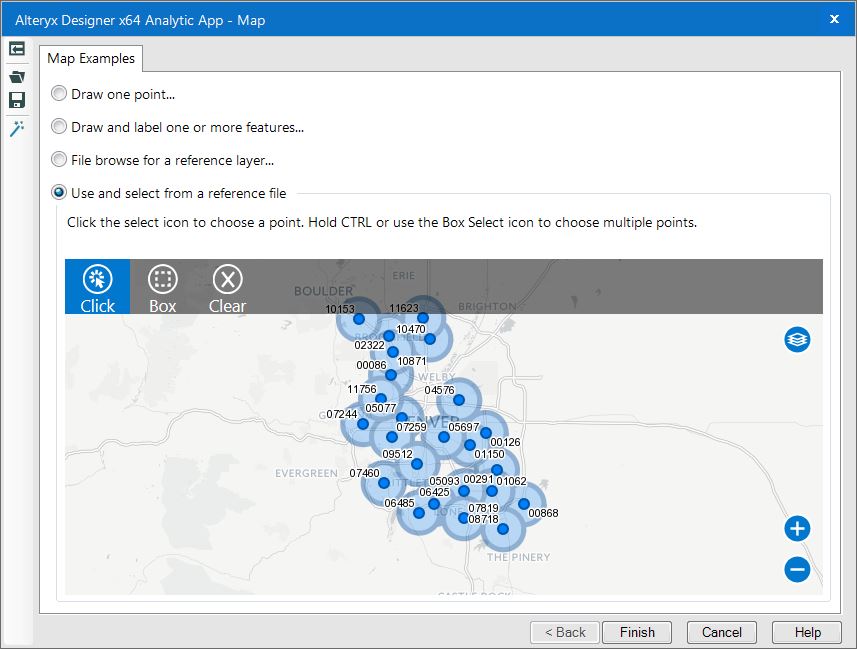
Task: Click the Clear selection icon
Action: [x=227, y=287]
